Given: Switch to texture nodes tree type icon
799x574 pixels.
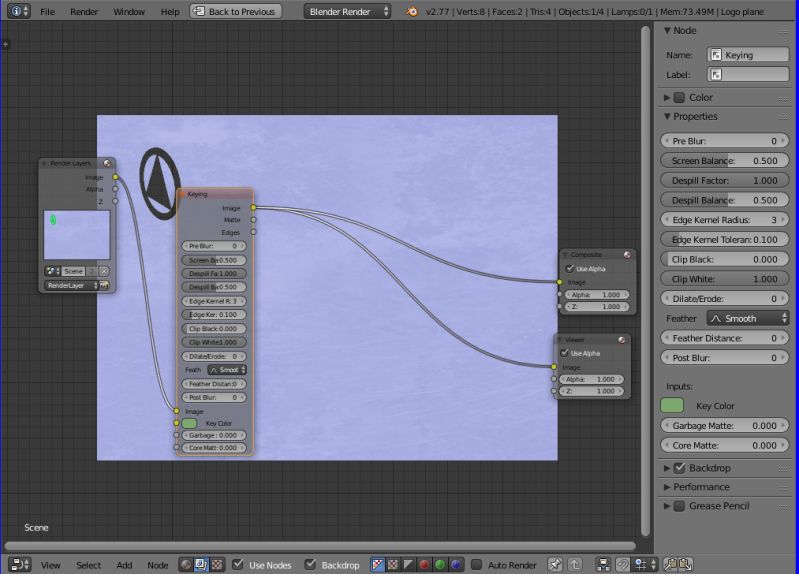Looking at the screenshot, I should click(x=217, y=564).
